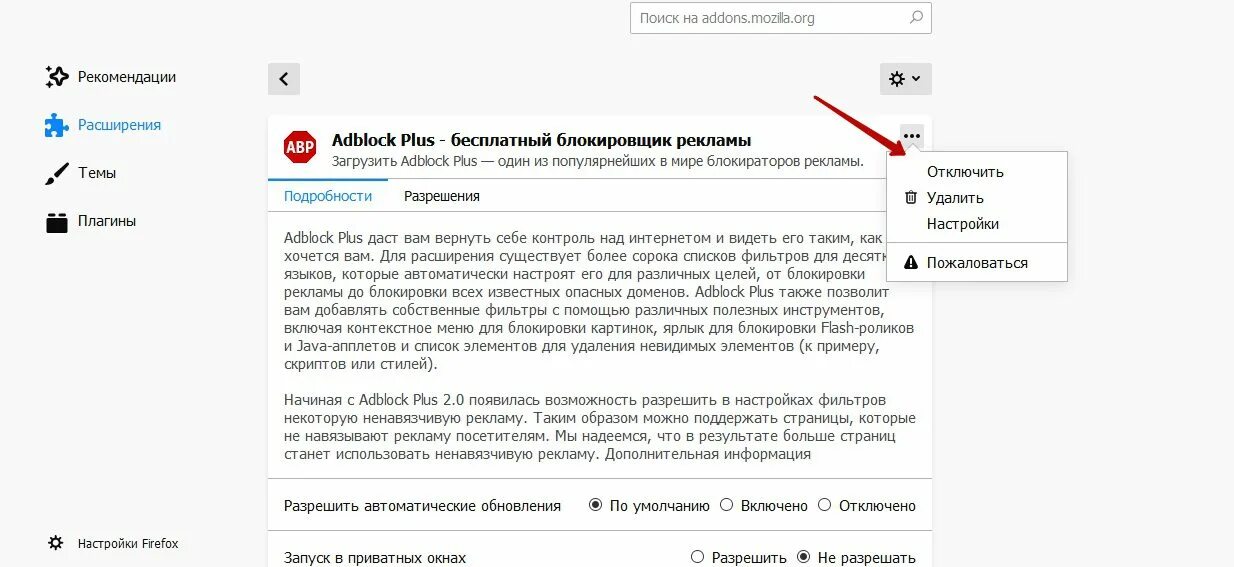The width and height of the screenshot is (1234, 567).
Task: Open the Подробности tab
Action: (328, 196)
